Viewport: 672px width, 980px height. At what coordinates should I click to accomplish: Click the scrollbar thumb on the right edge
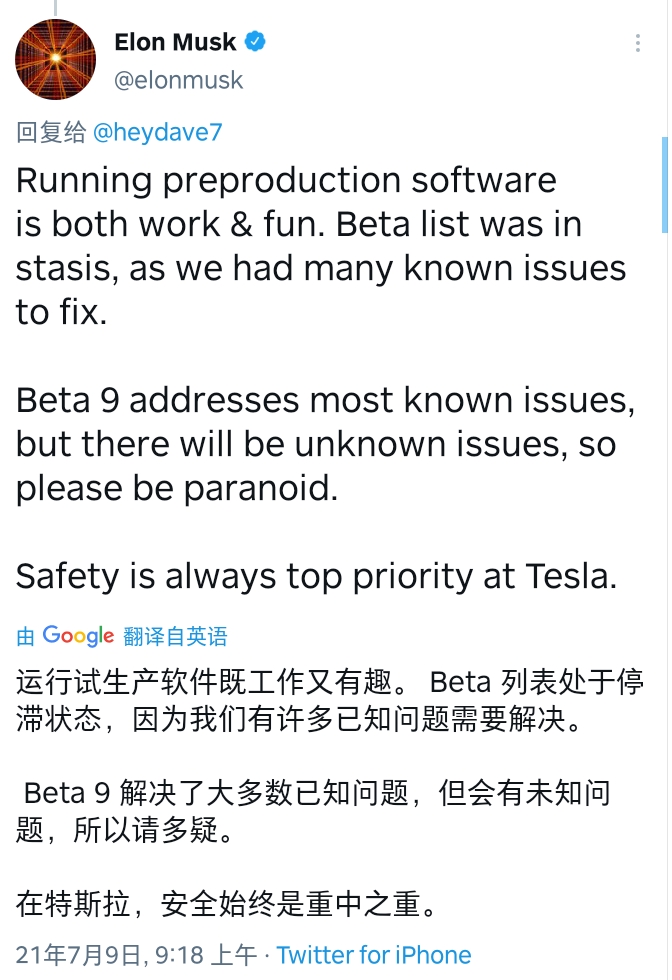click(x=665, y=185)
